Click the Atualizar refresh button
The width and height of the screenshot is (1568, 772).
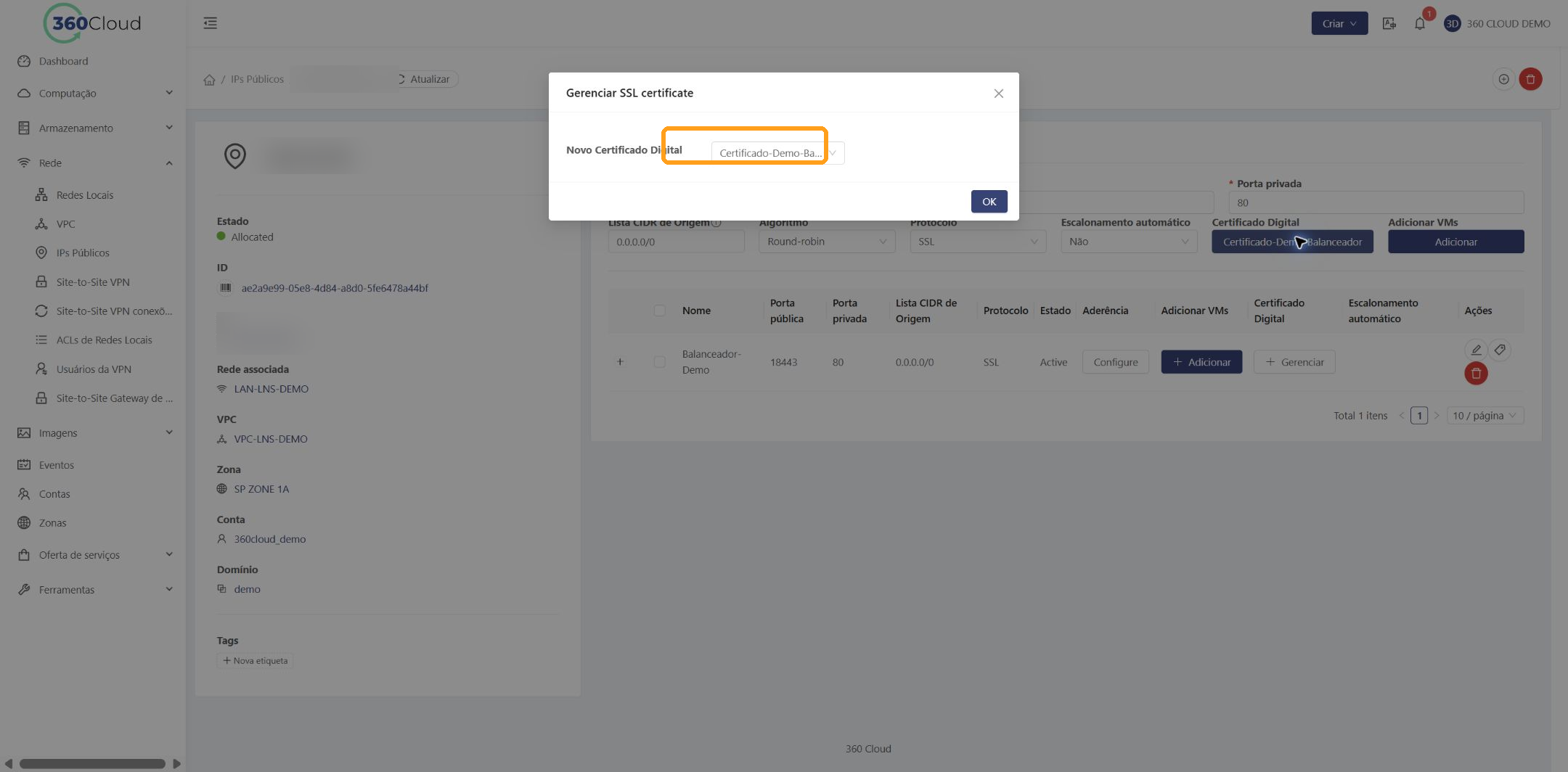[428, 79]
